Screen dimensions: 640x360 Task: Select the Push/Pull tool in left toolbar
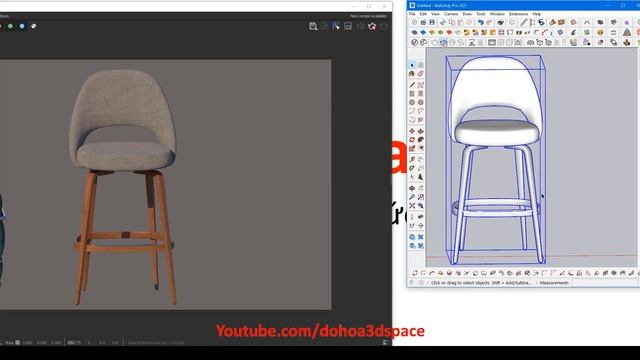click(x=420, y=131)
